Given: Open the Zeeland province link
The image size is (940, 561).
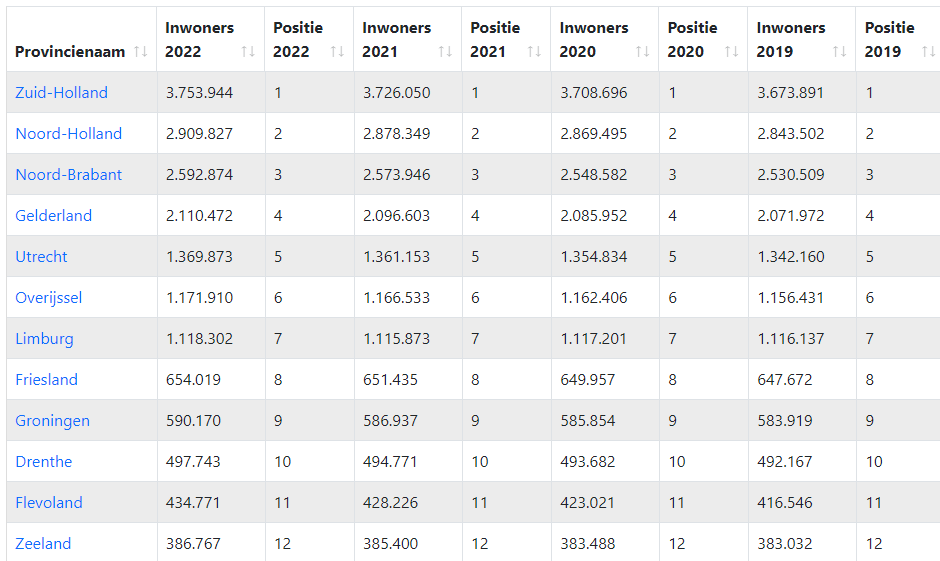Looking at the screenshot, I should click(43, 544).
